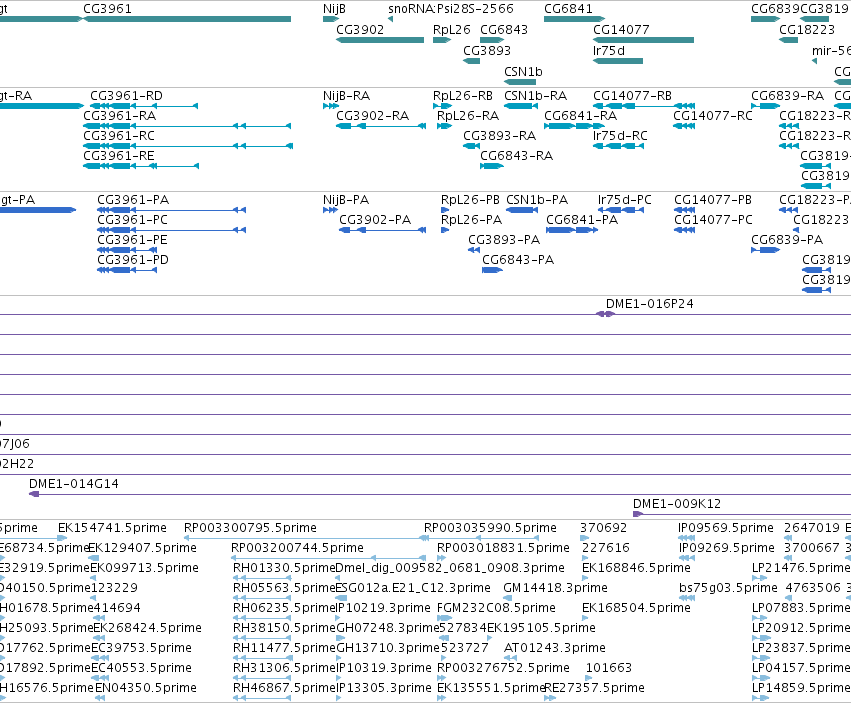Open BAC clone DME1-014G14 label
The image size is (851, 703).
[x=74, y=484]
